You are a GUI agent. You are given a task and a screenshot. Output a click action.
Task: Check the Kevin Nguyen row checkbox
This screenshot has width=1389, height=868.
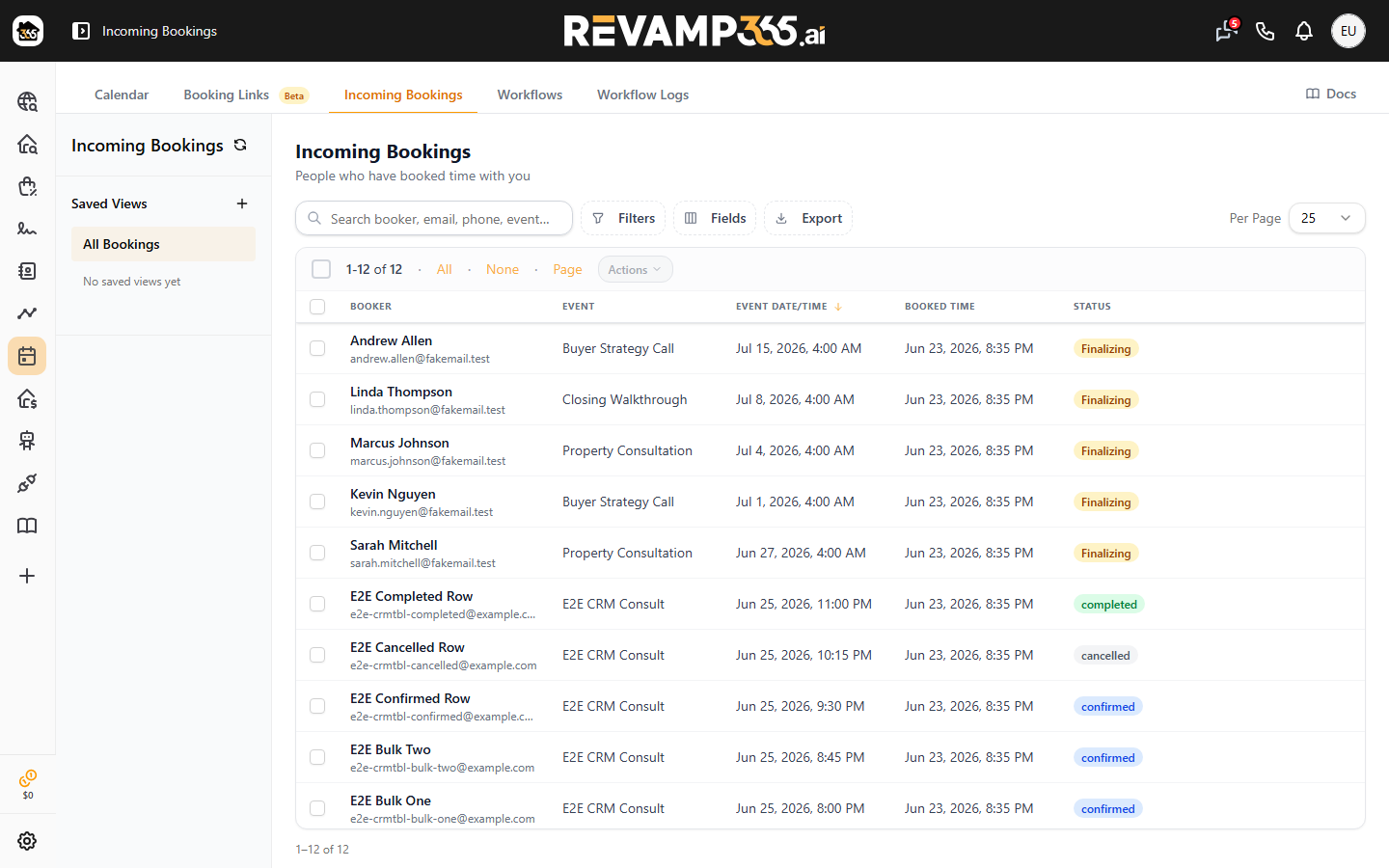click(x=317, y=502)
